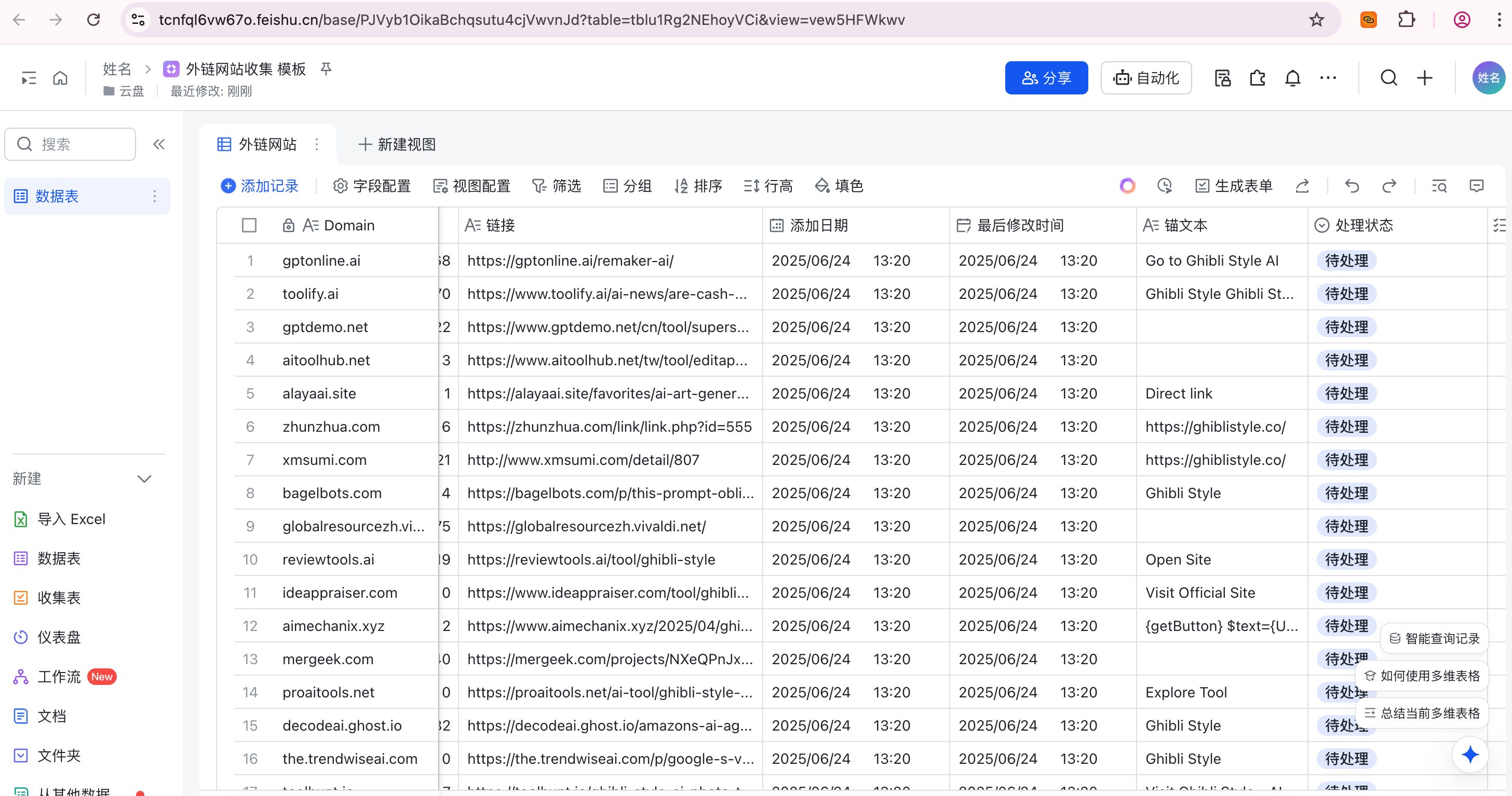1512x796 pixels.
Task: Open the record history clock icon
Action: point(1165,186)
